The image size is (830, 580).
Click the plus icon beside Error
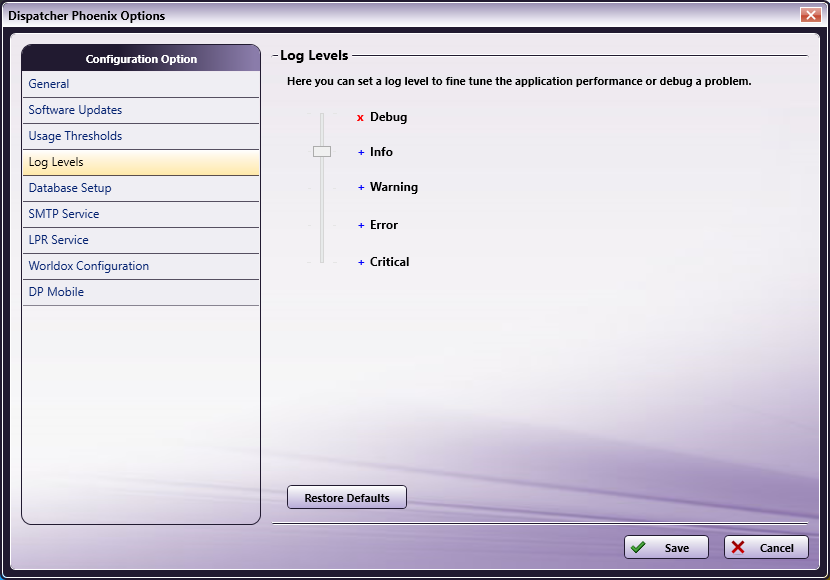361,225
